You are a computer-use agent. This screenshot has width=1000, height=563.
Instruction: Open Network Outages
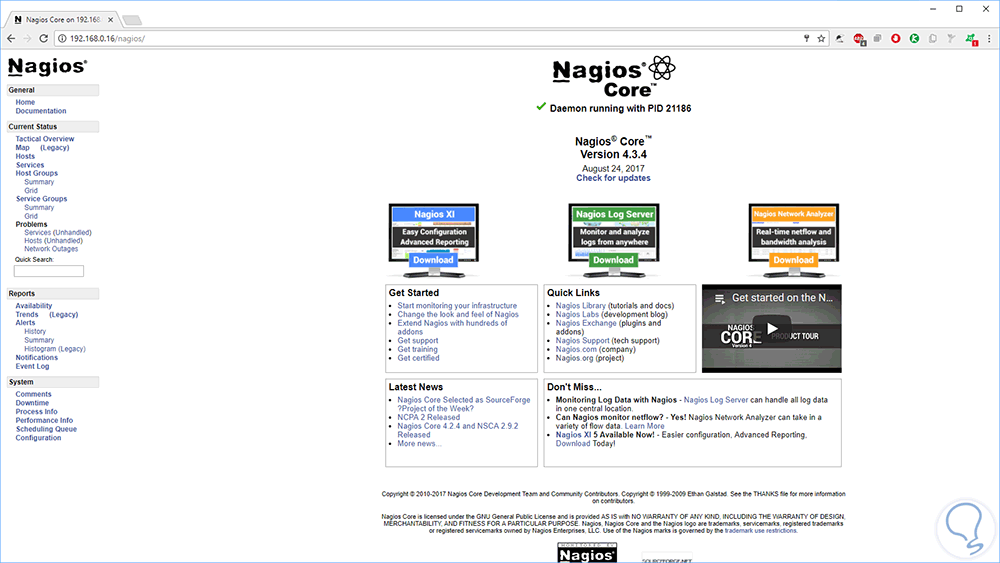coord(51,249)
